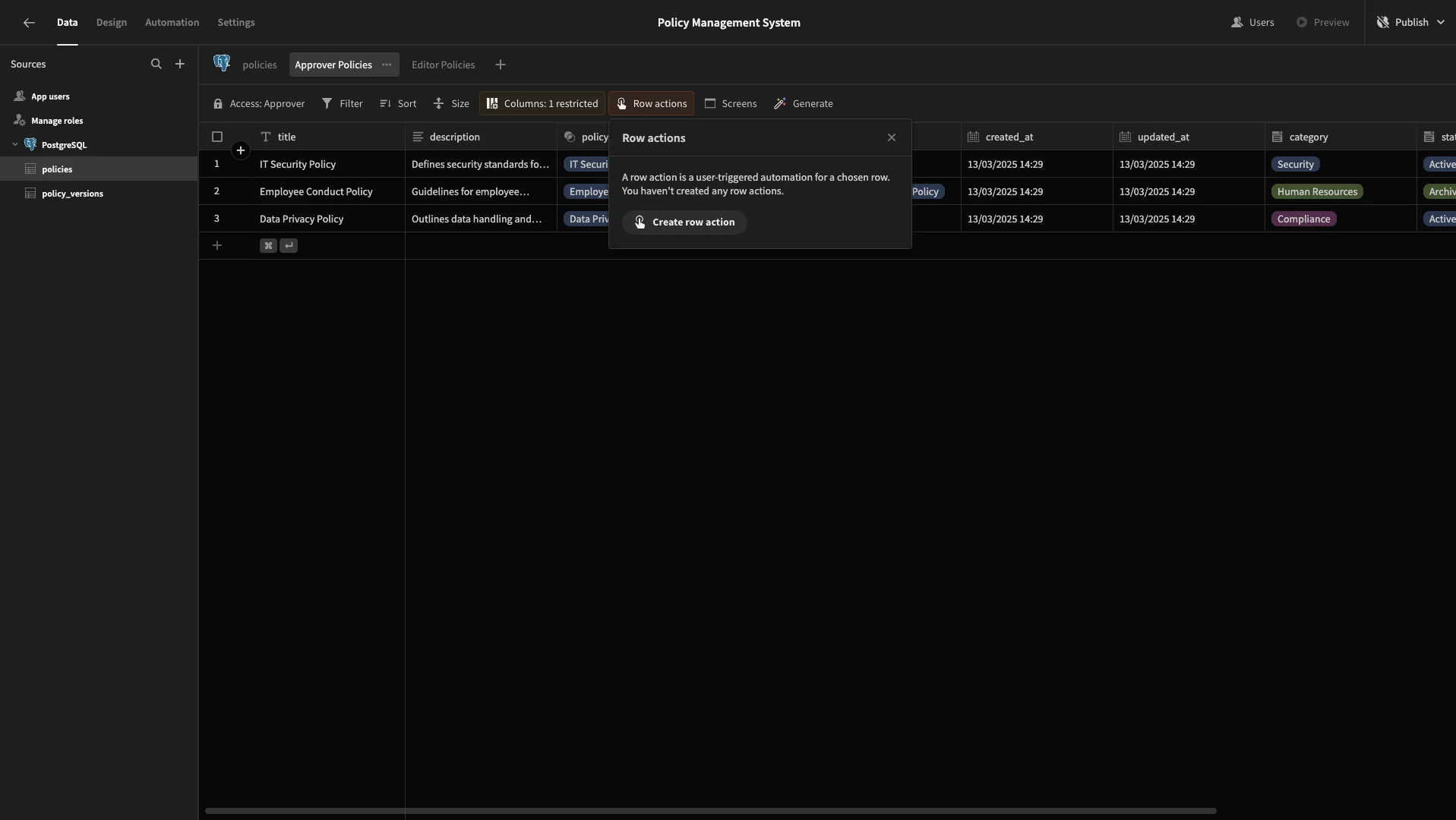Click created_at cell in row 2
The height and width of the screenshot is (820, 1456).
pos(1037,191)
